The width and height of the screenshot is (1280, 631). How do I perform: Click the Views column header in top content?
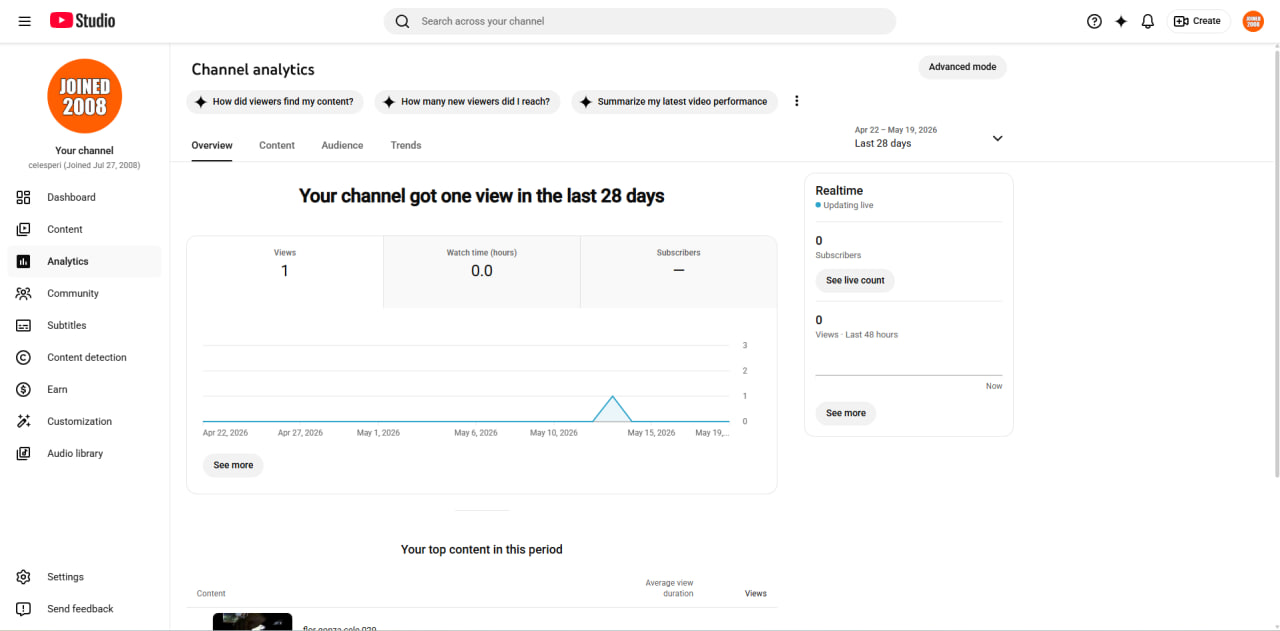tap(756, 594)
